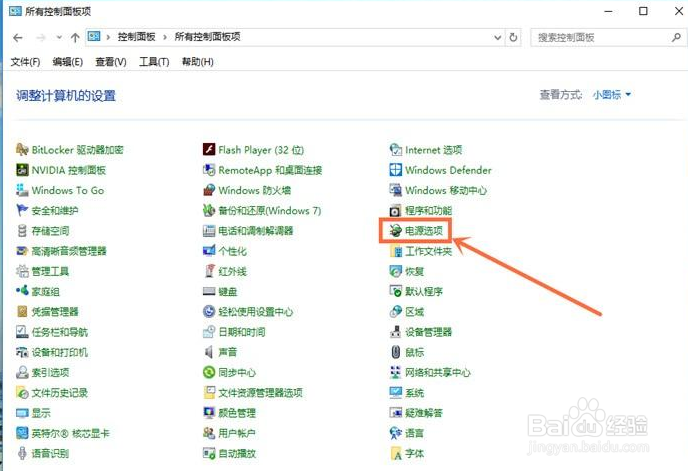The height and width of the screenshot is (471, 688).
Task: Open the 安全和维护 flag icon
Action: (x=22, y=210)
